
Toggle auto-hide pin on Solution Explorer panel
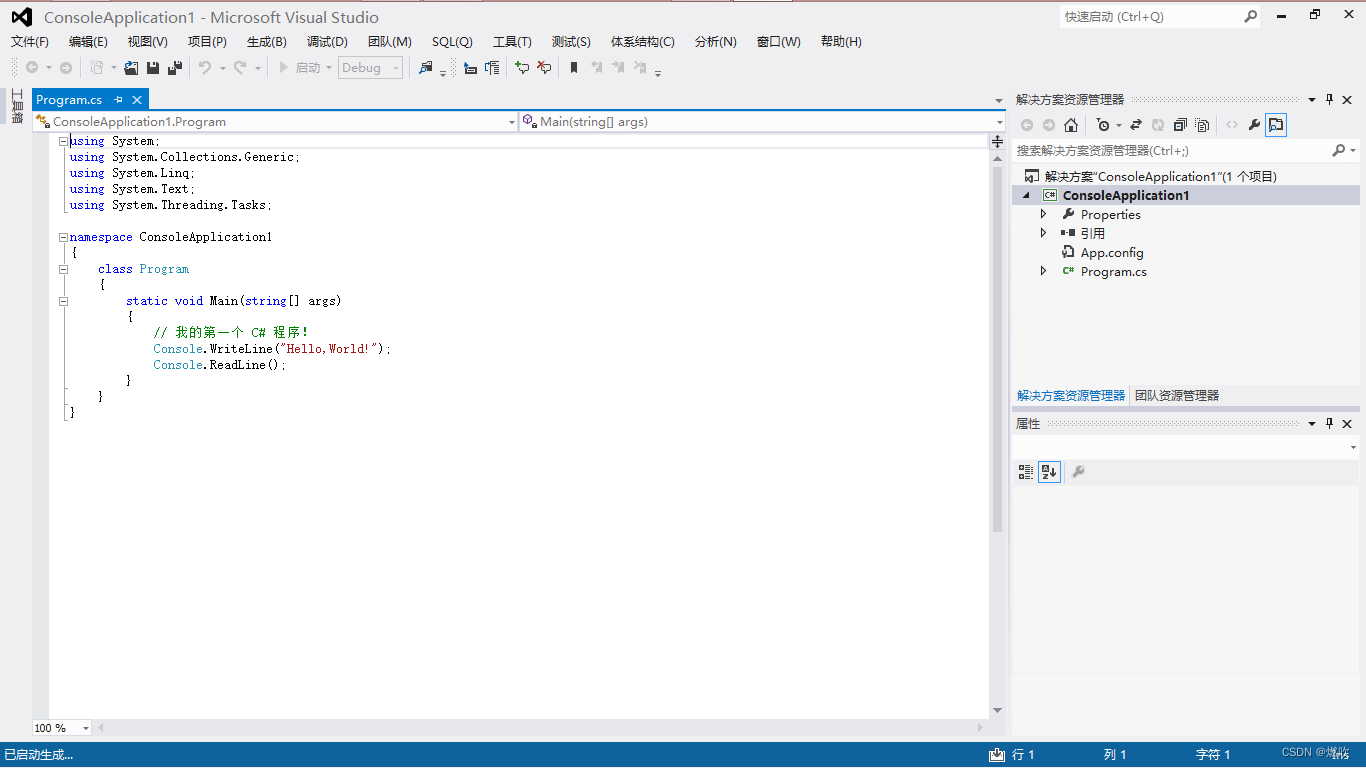click(1330, 99)
